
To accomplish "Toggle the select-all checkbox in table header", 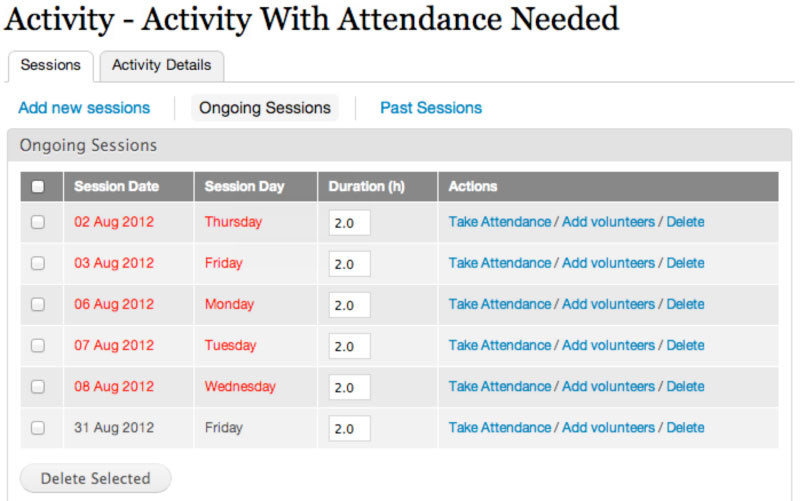I will click(37, 187).
